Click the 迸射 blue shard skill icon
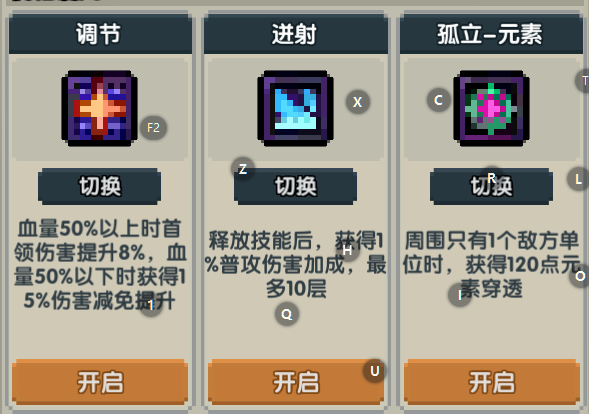589x414 pixels. [296, 108]
